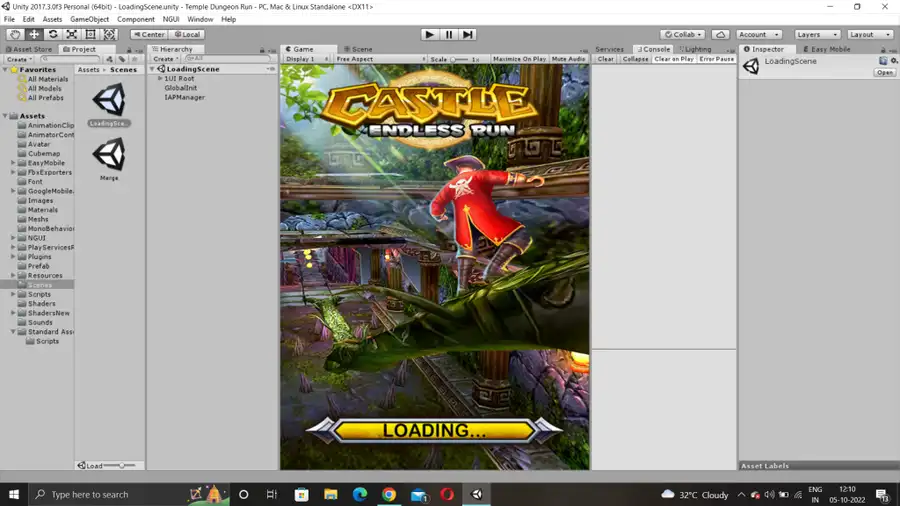Screen dimensions: 900x506
Task: Toggle Clear on Play in Console
Action: [674, 59]
